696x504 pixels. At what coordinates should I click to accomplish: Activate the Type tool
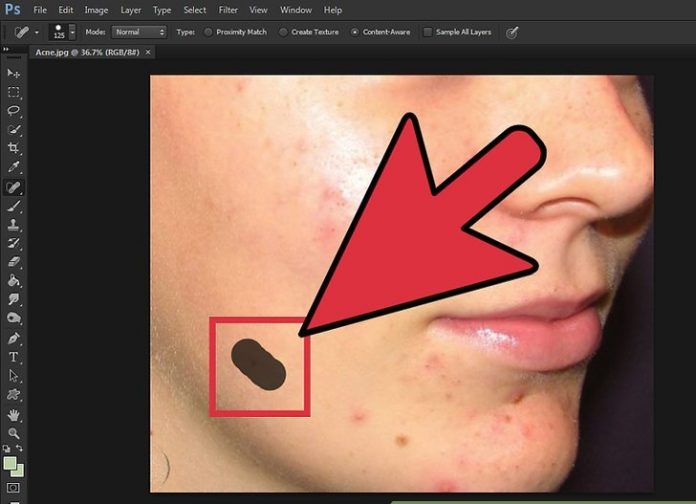[x=14, y=357]
